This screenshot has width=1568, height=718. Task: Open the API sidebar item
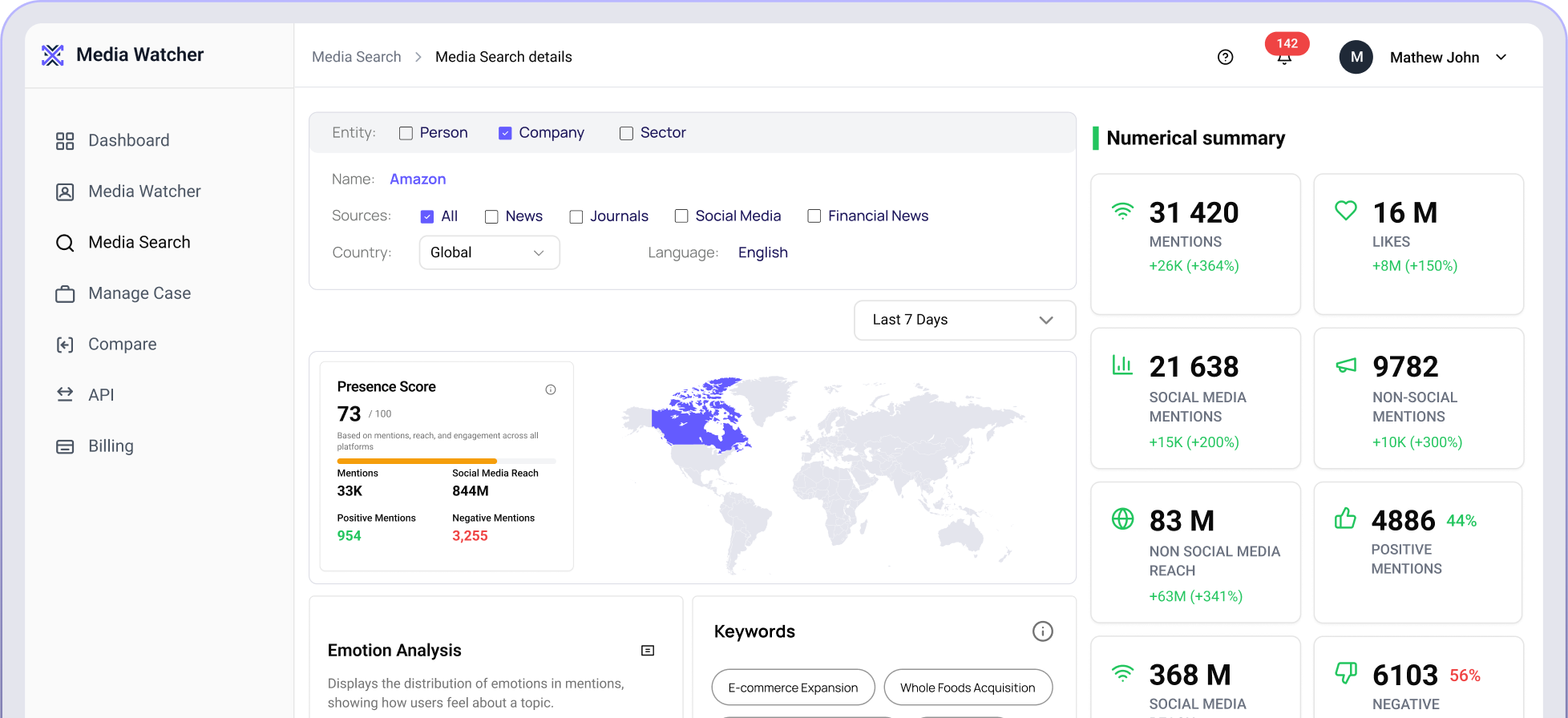[101, 395]
